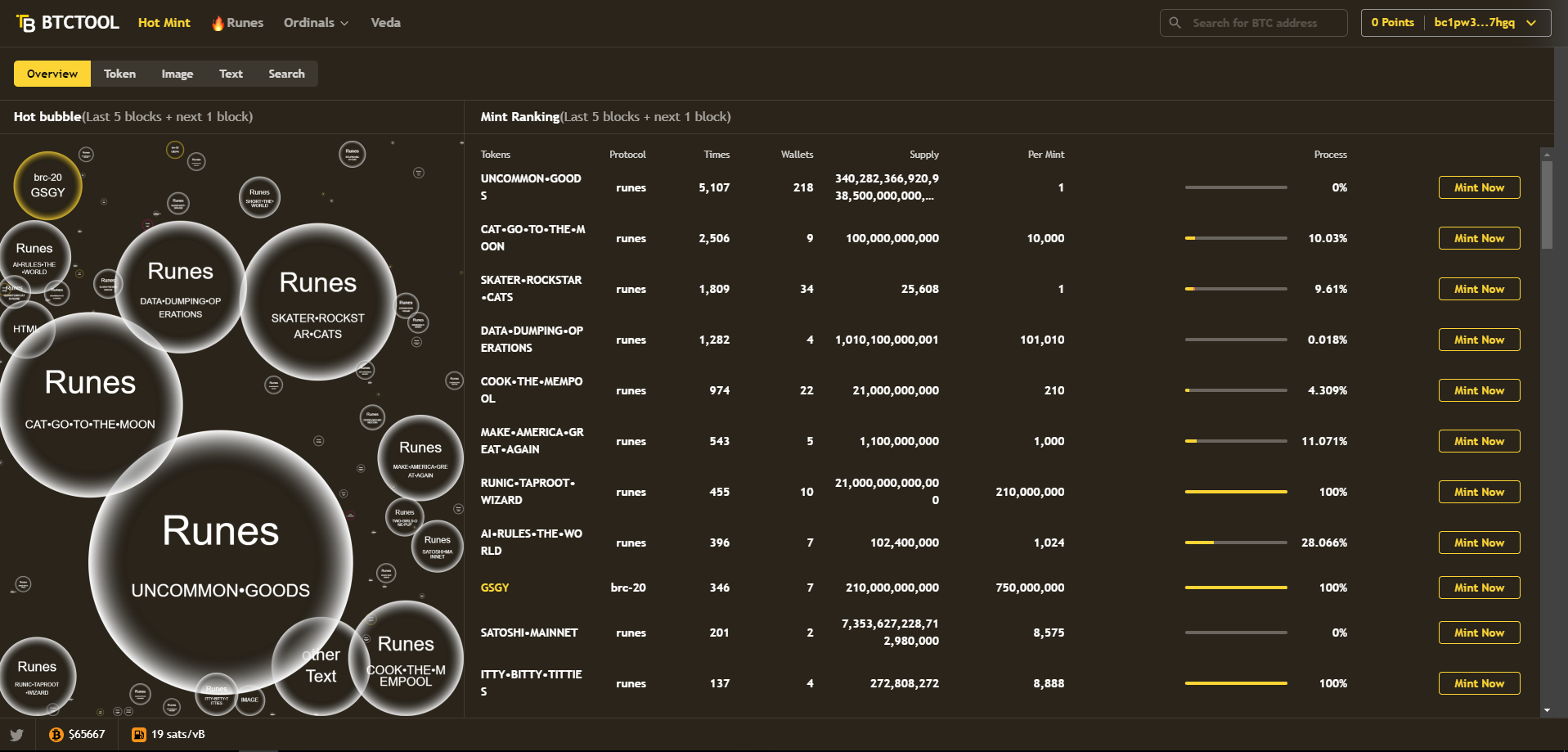Select the brc-20 GSGY bubble
The width and height of the screenshot is (1568, 752).
pos(47,186)
